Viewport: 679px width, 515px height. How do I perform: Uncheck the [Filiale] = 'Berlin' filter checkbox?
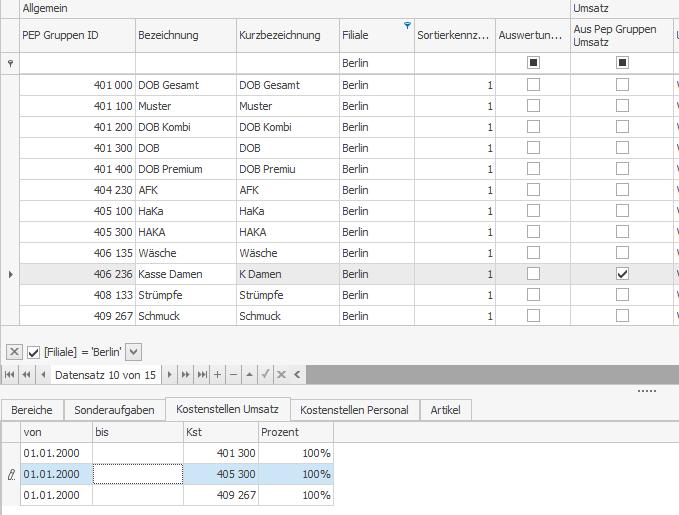[34, 351]
